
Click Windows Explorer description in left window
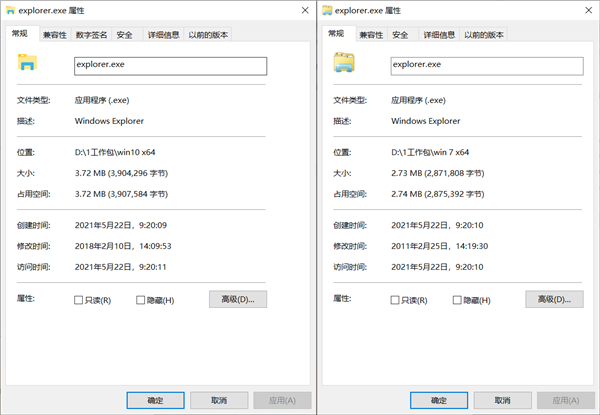(x=109, y=121)
